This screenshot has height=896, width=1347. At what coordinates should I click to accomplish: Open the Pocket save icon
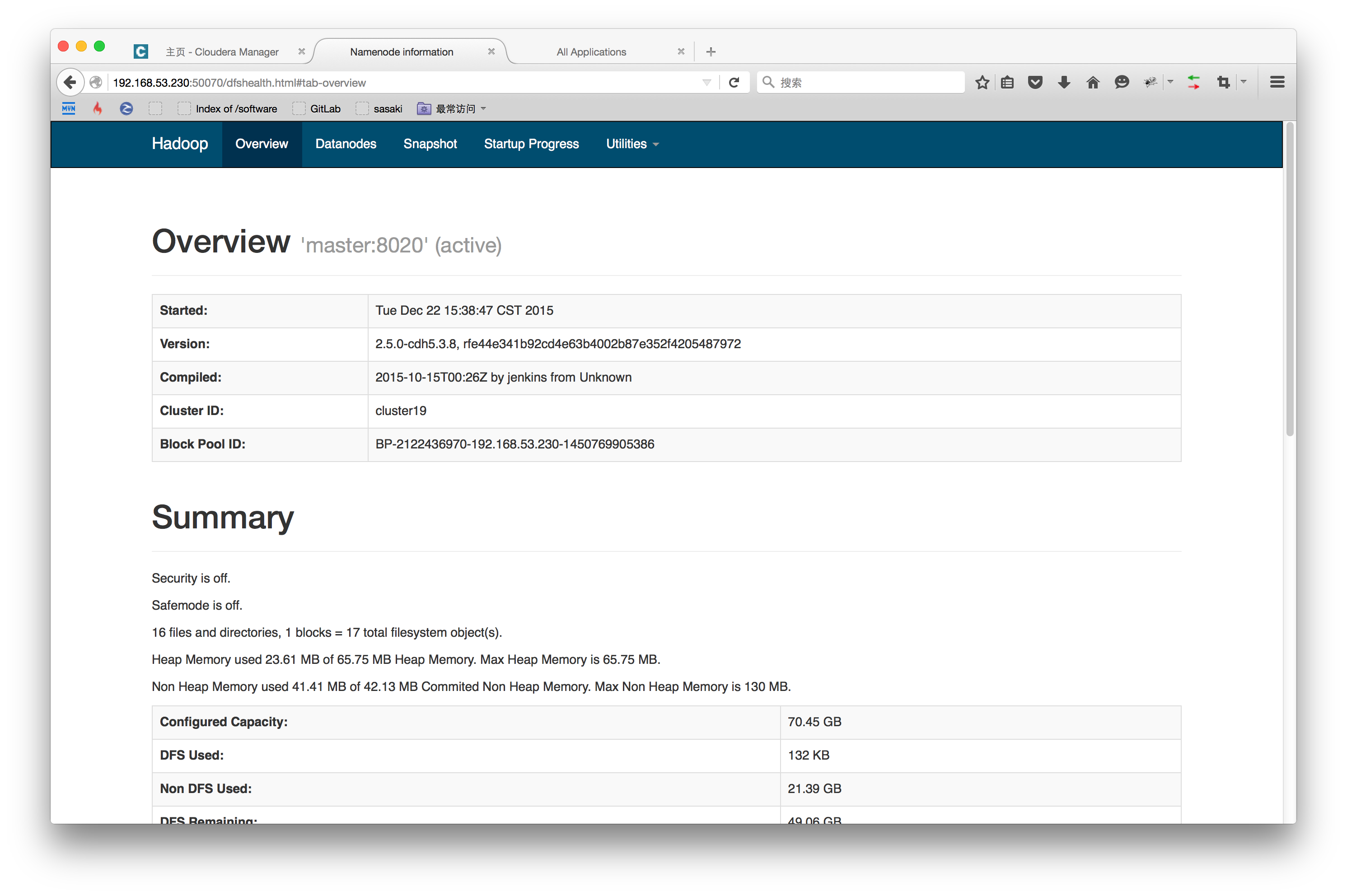click(1035, 82)
